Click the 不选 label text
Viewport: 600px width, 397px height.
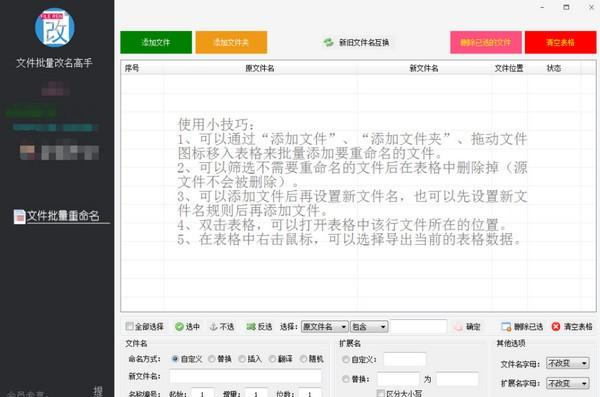pyautogui.click(x=227, y=327)
